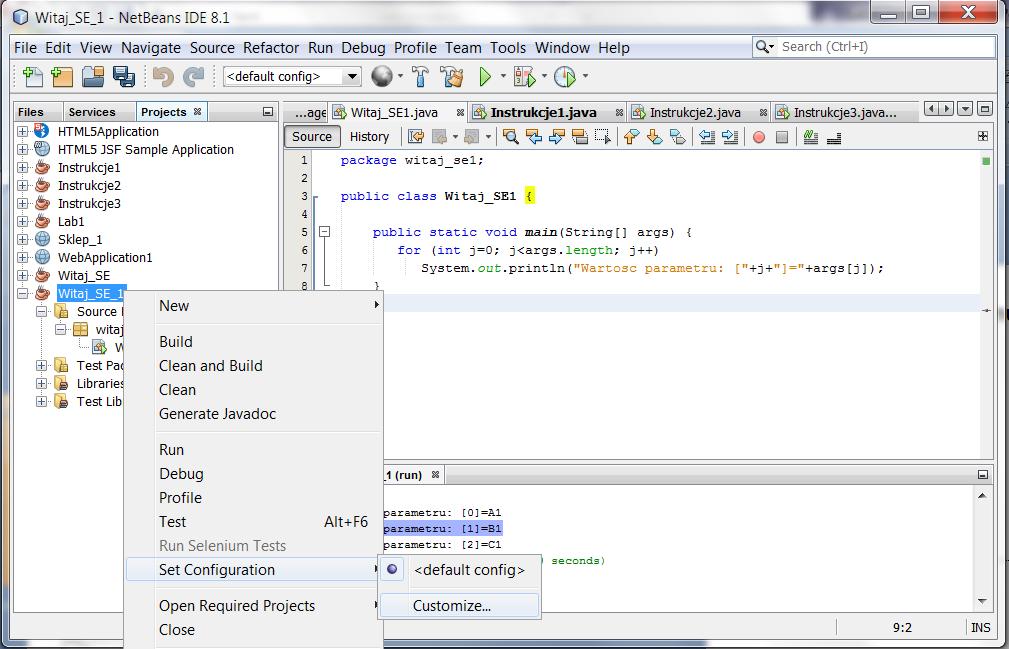1009x649 pixels.
Task: Click the globe browser icon in toolbar
Action: pyautogui.click(x=382, y=77)
